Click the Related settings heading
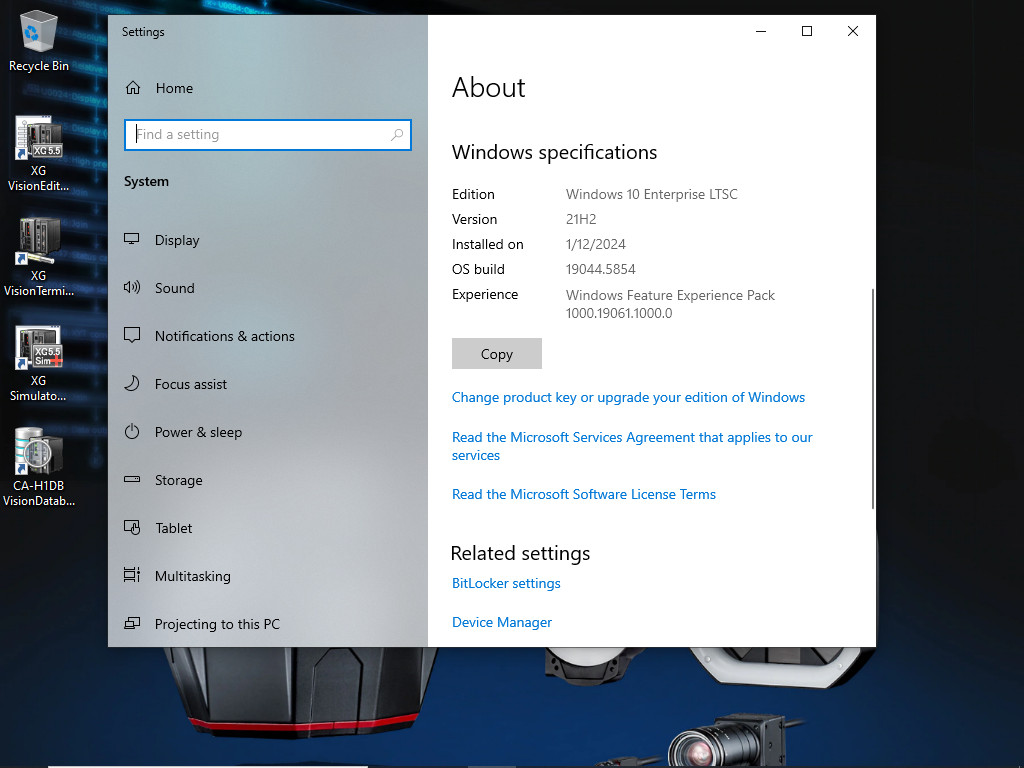1024x768 pixels. 520,553
